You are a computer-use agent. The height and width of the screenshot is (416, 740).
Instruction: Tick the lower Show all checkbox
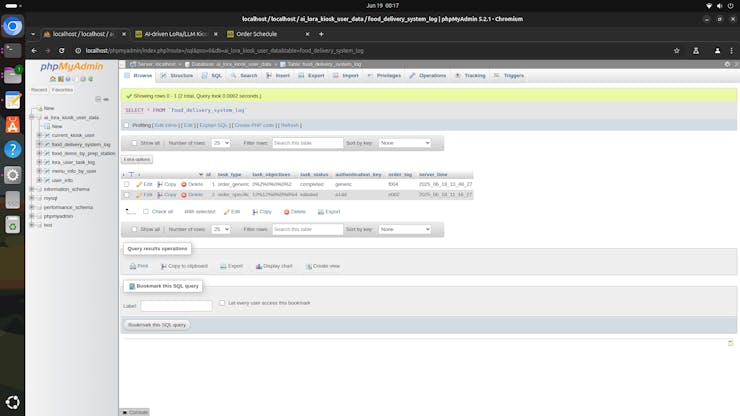pyautogui.click(x=135, y=229)
